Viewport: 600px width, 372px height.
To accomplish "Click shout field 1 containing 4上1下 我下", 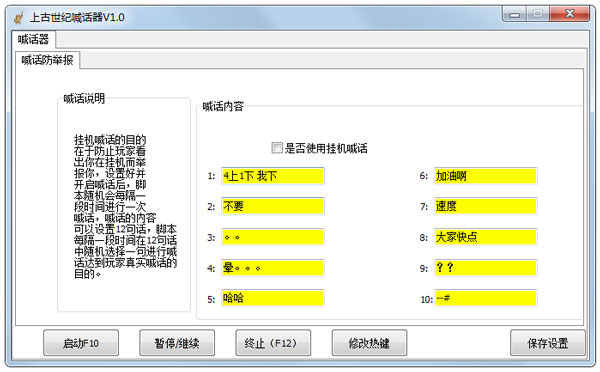I will point(273,176).
